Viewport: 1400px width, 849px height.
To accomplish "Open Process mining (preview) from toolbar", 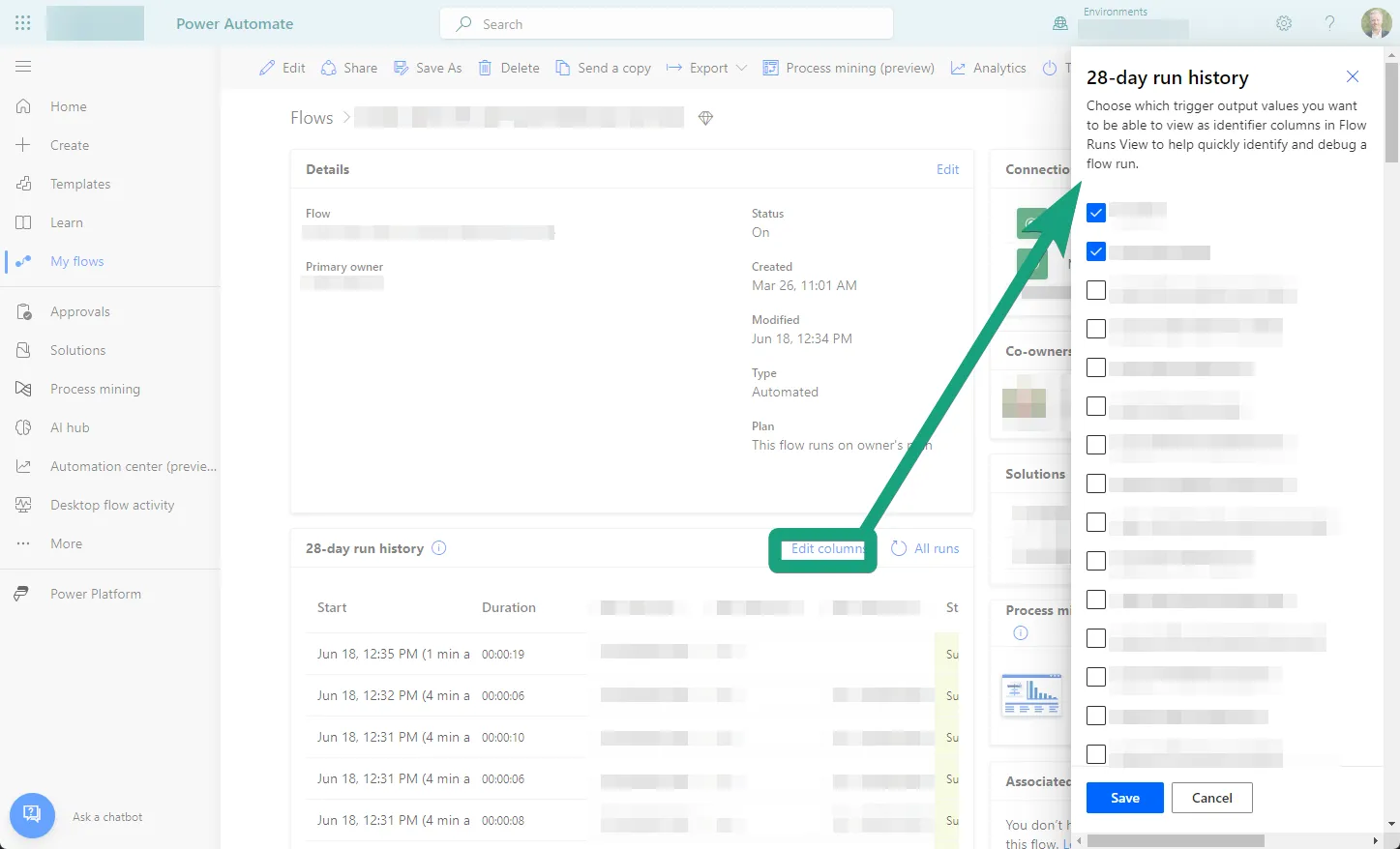I will [849, 68].
